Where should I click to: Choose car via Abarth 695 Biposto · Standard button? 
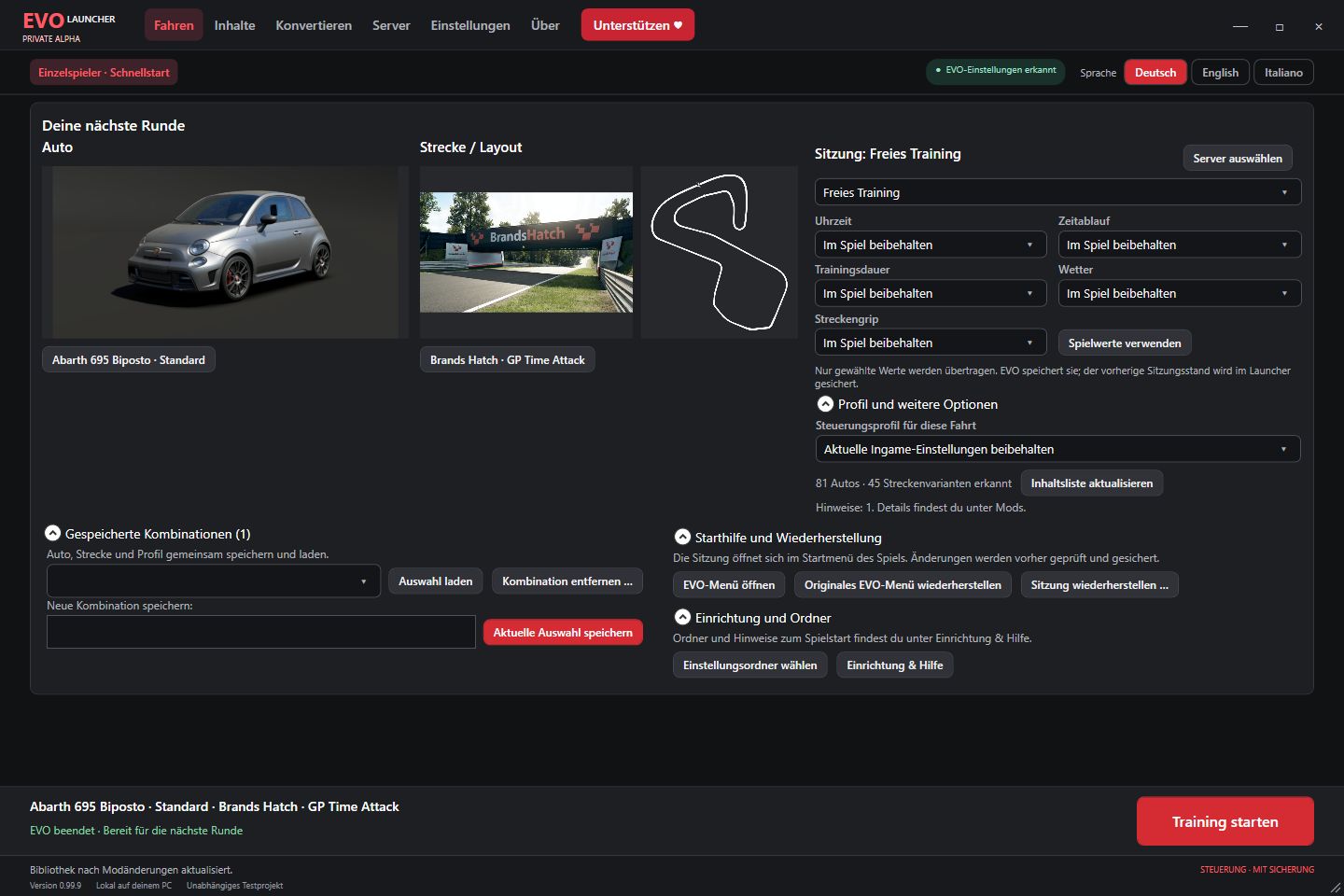pos(129,360)
